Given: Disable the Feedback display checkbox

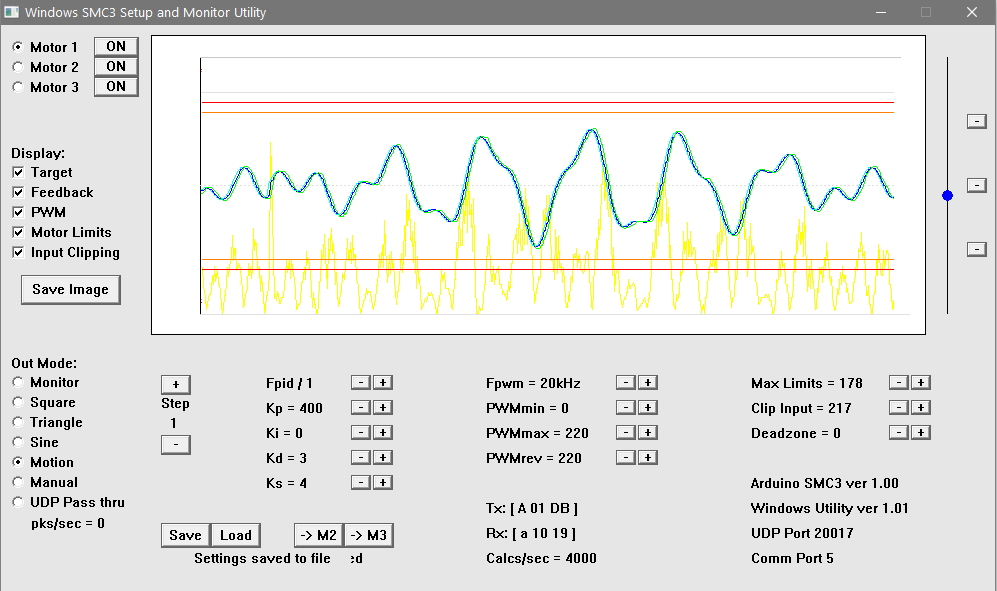Looking at the screenshot, I should click(x=18, y=193).
